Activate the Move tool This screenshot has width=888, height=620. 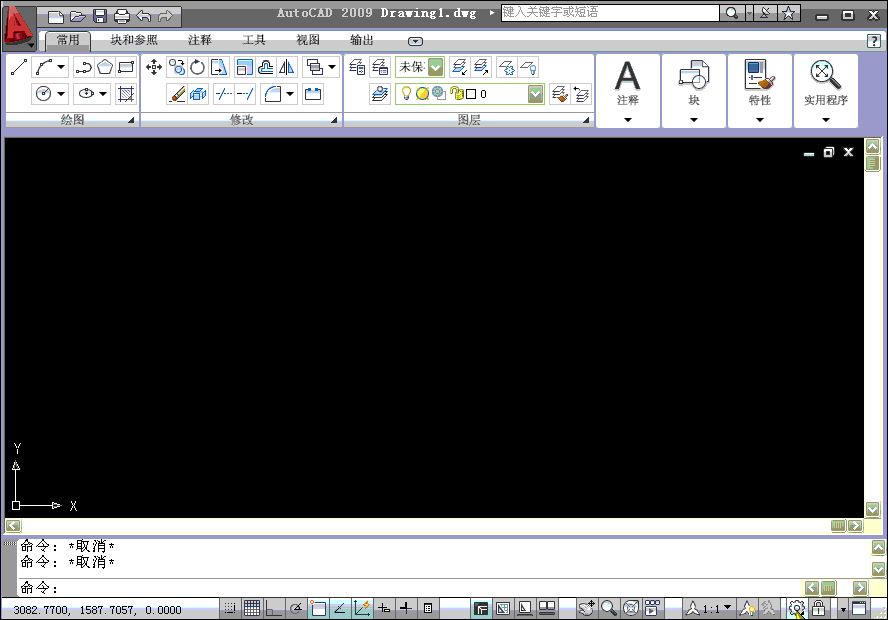click(x=156, y=67)
